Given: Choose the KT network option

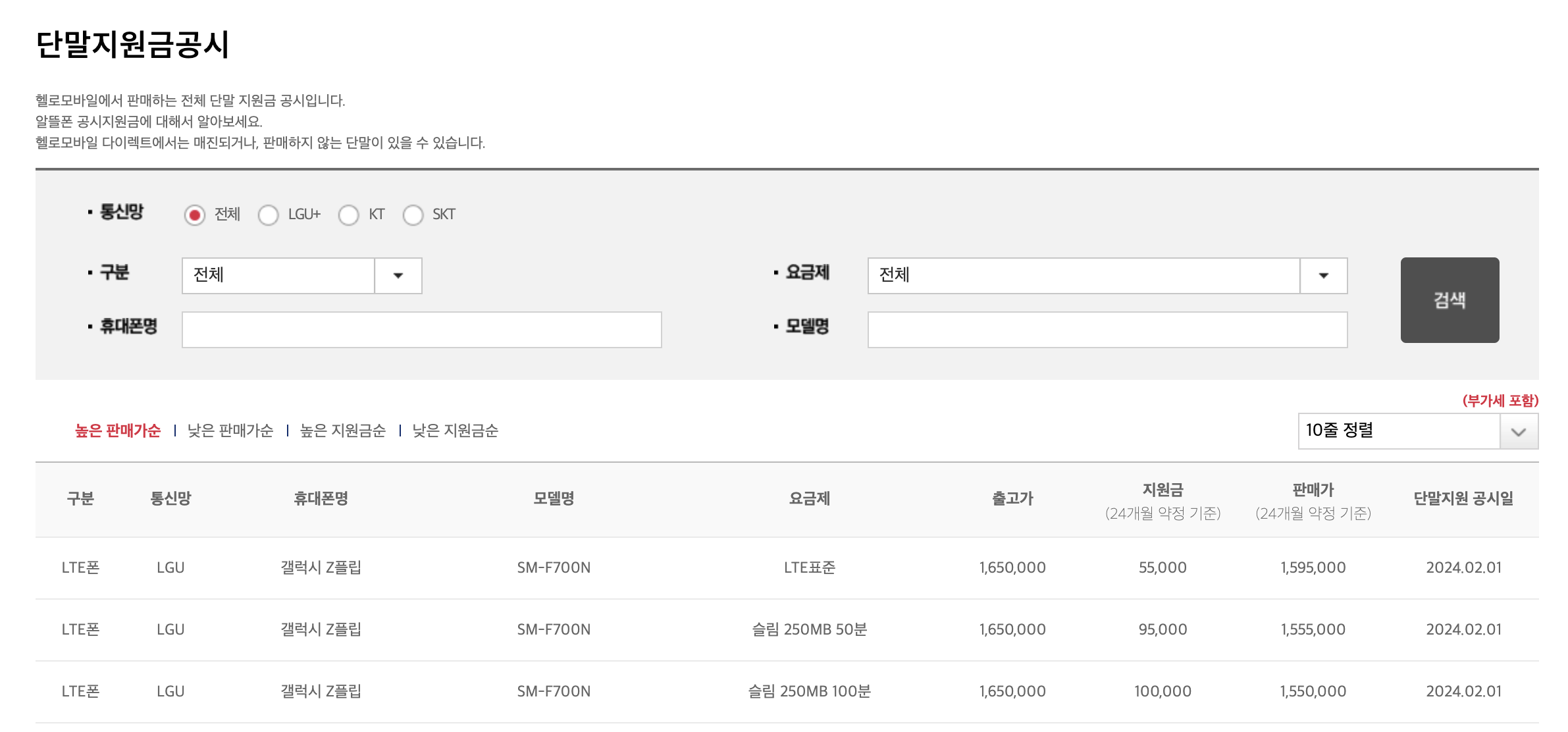Looking at the screenshot, I should point(348,215).
